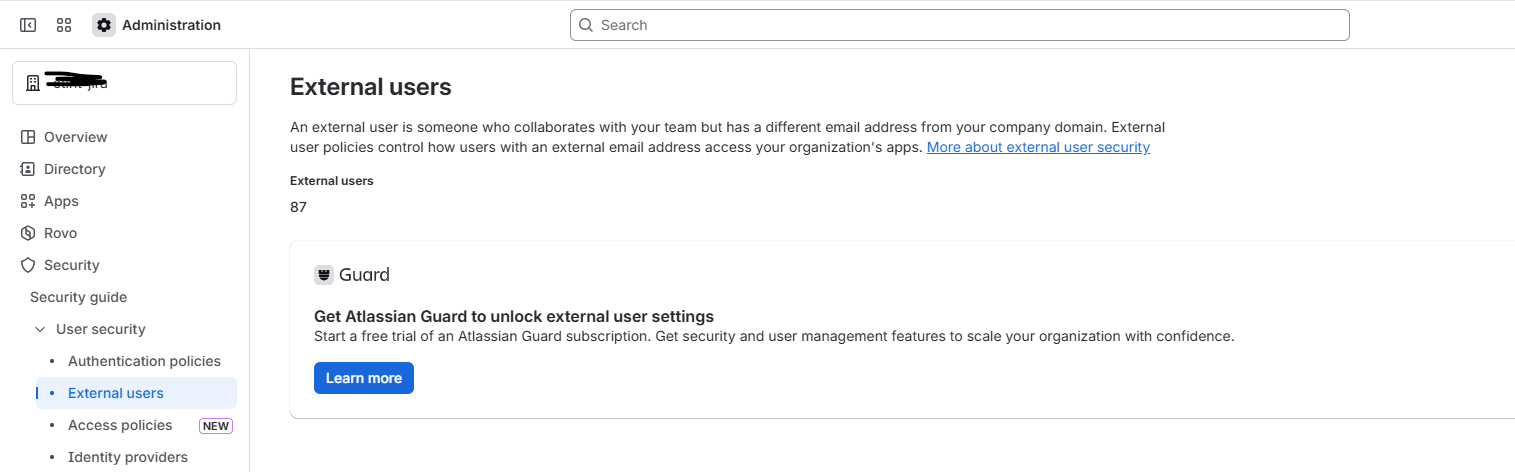
Task: Open More about external user security link
Action: (x=1038, y=147)
